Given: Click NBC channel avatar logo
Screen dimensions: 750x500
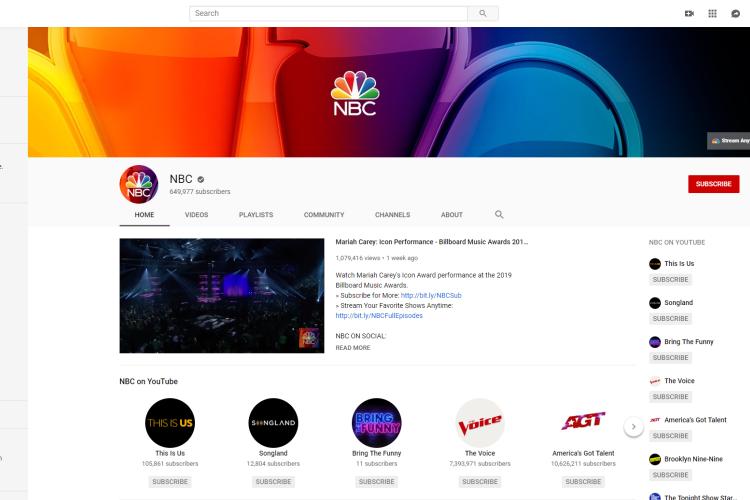Looking at the screenshot, I should (139, 184).
